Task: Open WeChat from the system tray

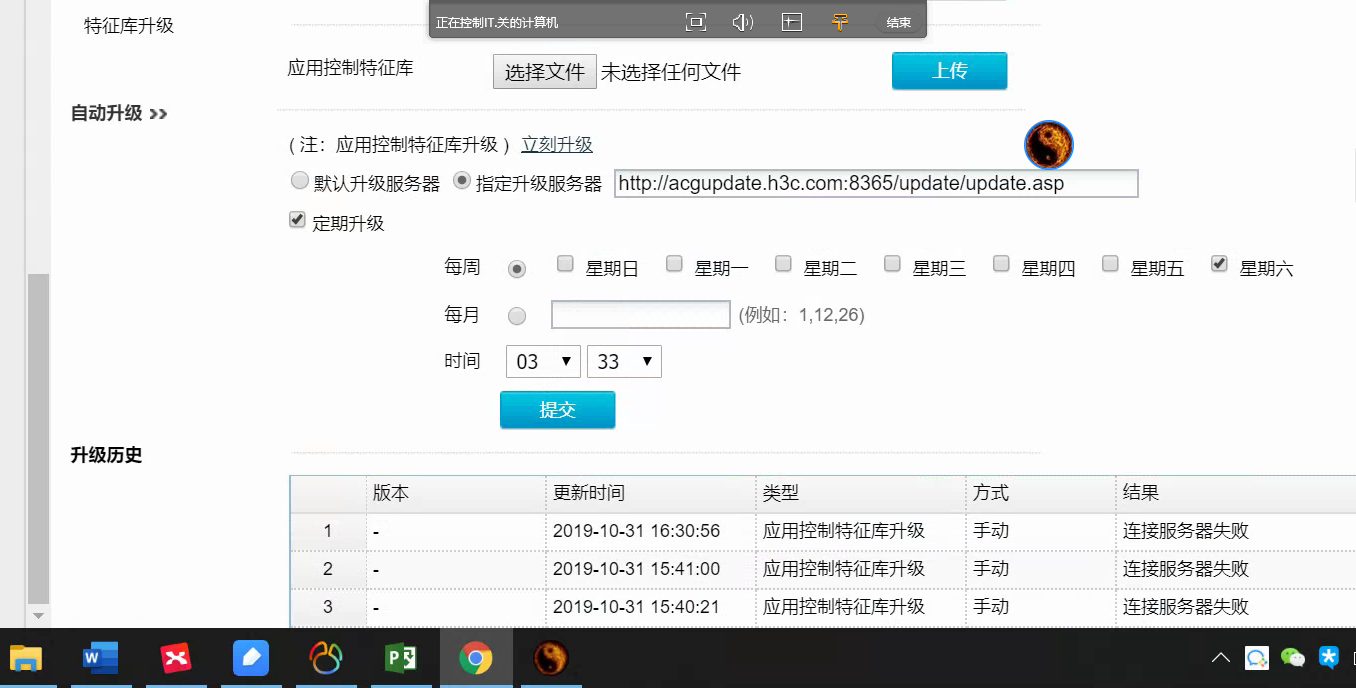Action: [1293, 658]
